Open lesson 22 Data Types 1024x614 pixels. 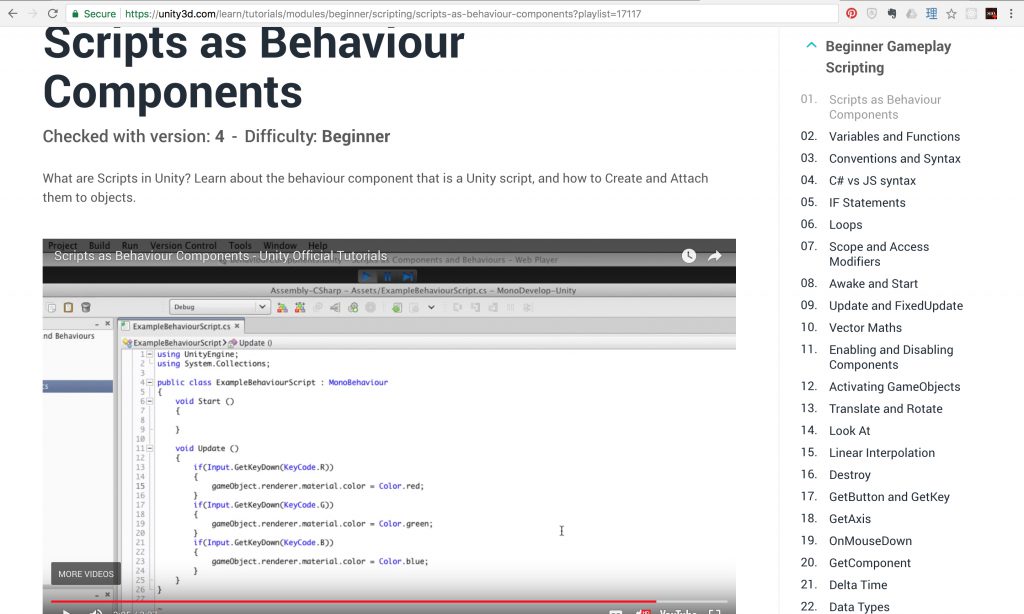[x=859, y=607]
